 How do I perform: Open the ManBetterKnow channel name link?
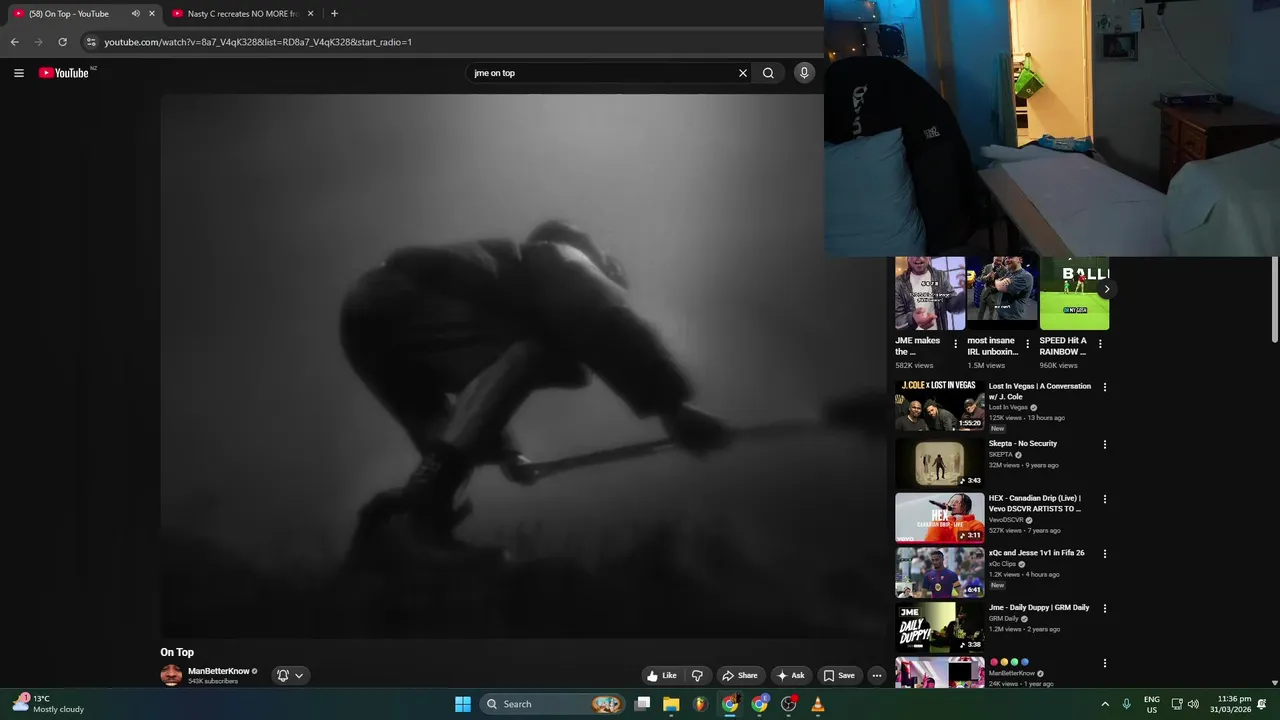tap(218, 671)
